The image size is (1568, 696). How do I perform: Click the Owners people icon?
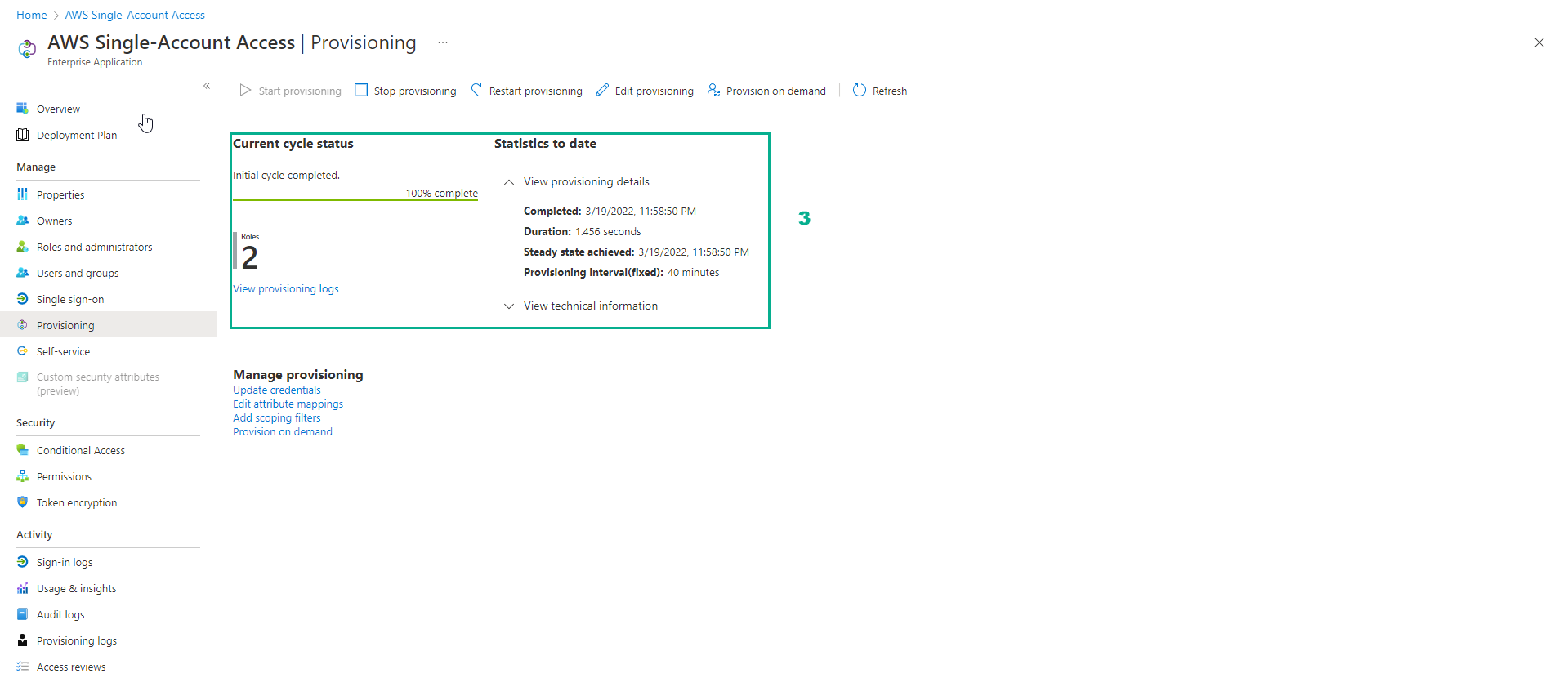[x=22, y=221]
